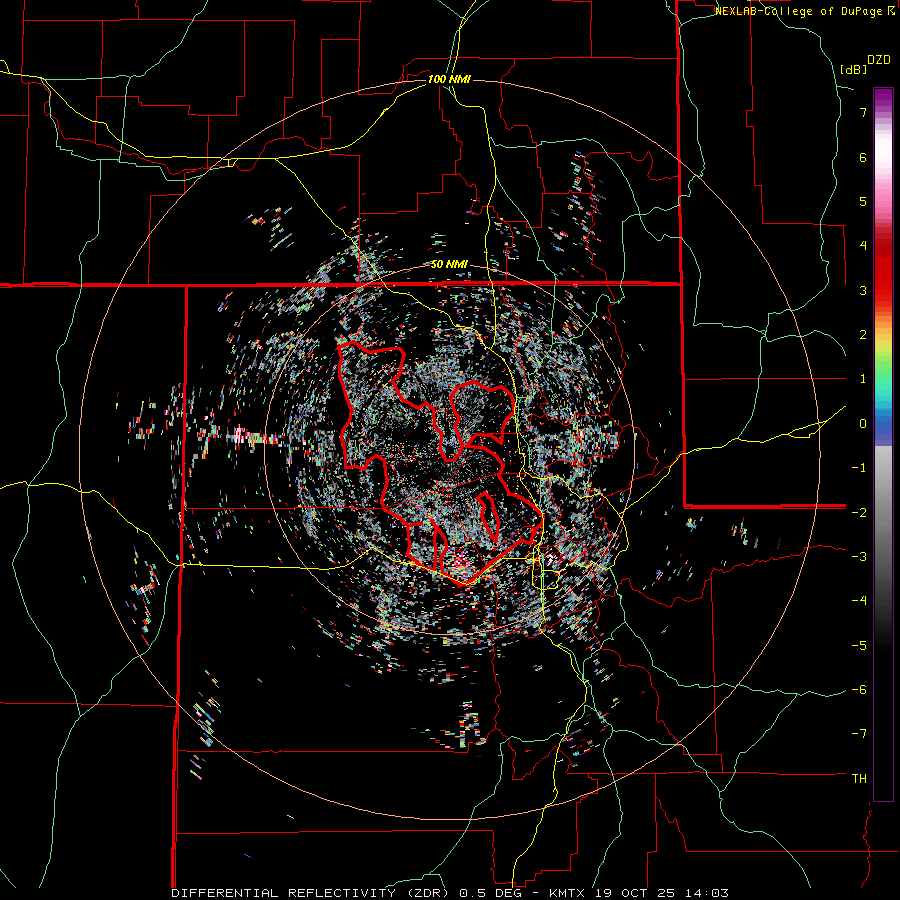Click the -1 value on color scale
This screenshot has width=900, height=900.
point(859,468)
